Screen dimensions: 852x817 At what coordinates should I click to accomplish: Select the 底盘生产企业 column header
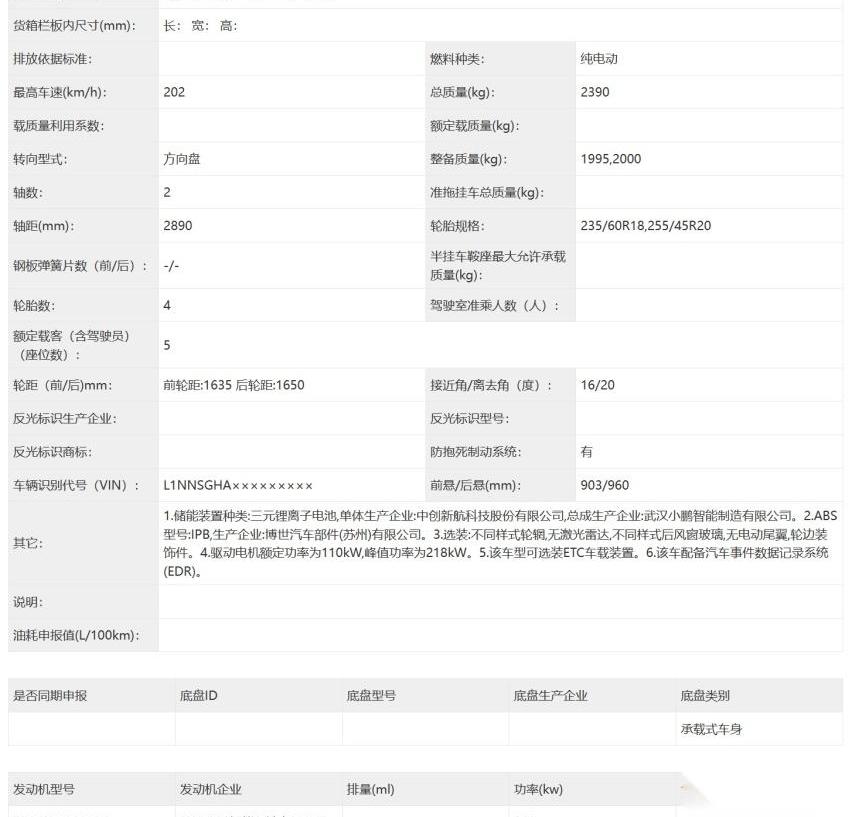tap(550, 695)
